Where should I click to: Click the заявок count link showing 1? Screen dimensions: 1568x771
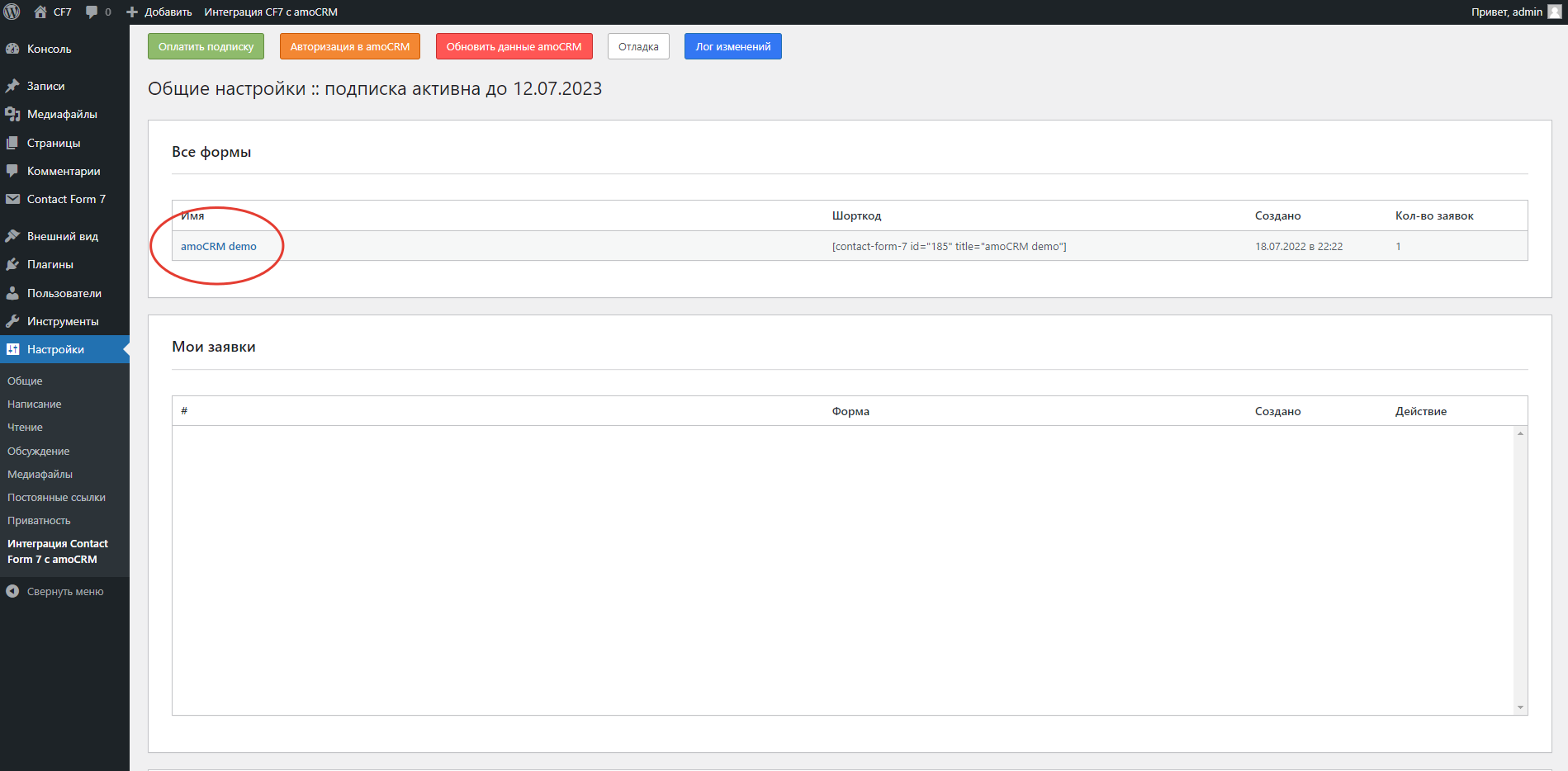1398,246
